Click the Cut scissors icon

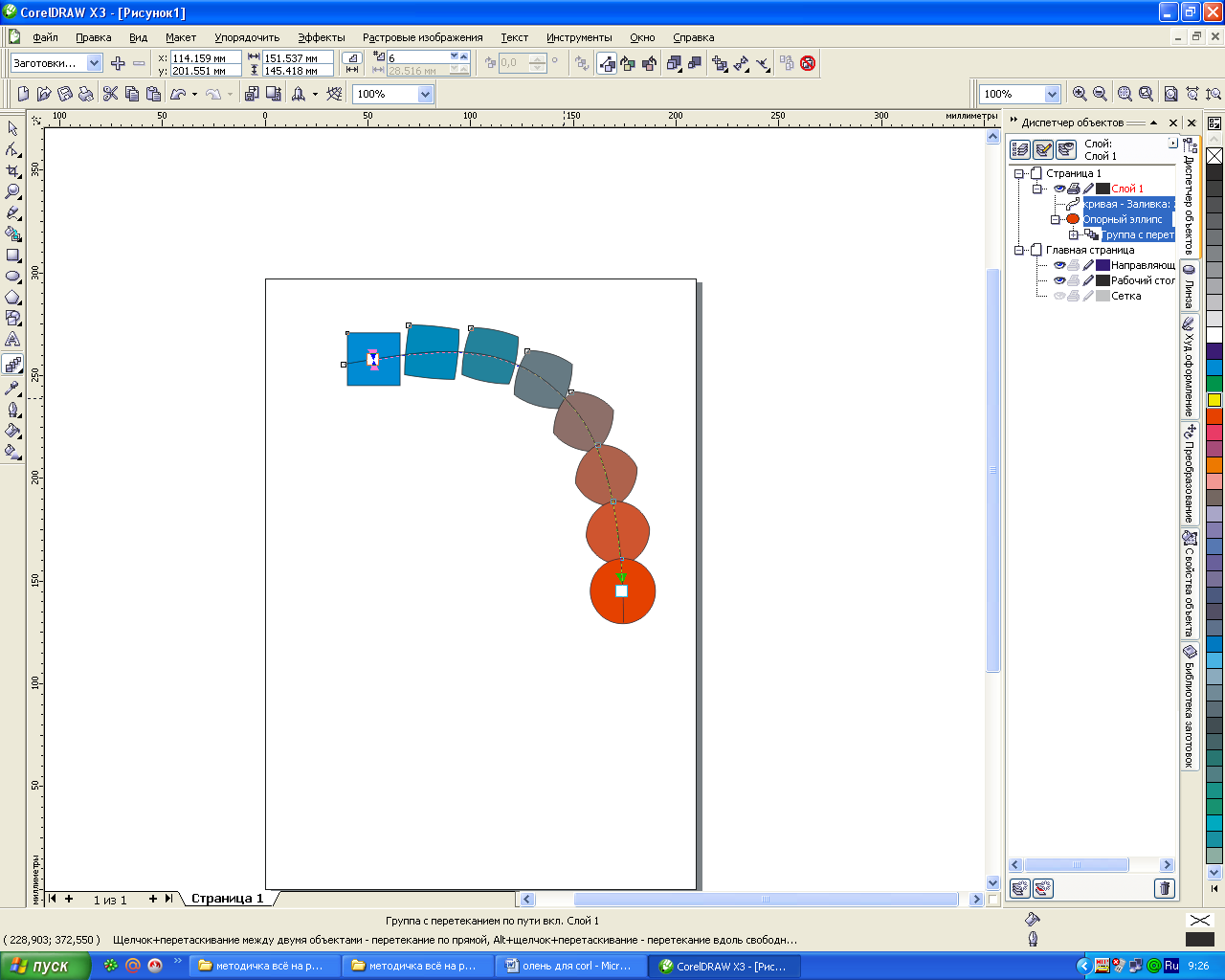110,94
